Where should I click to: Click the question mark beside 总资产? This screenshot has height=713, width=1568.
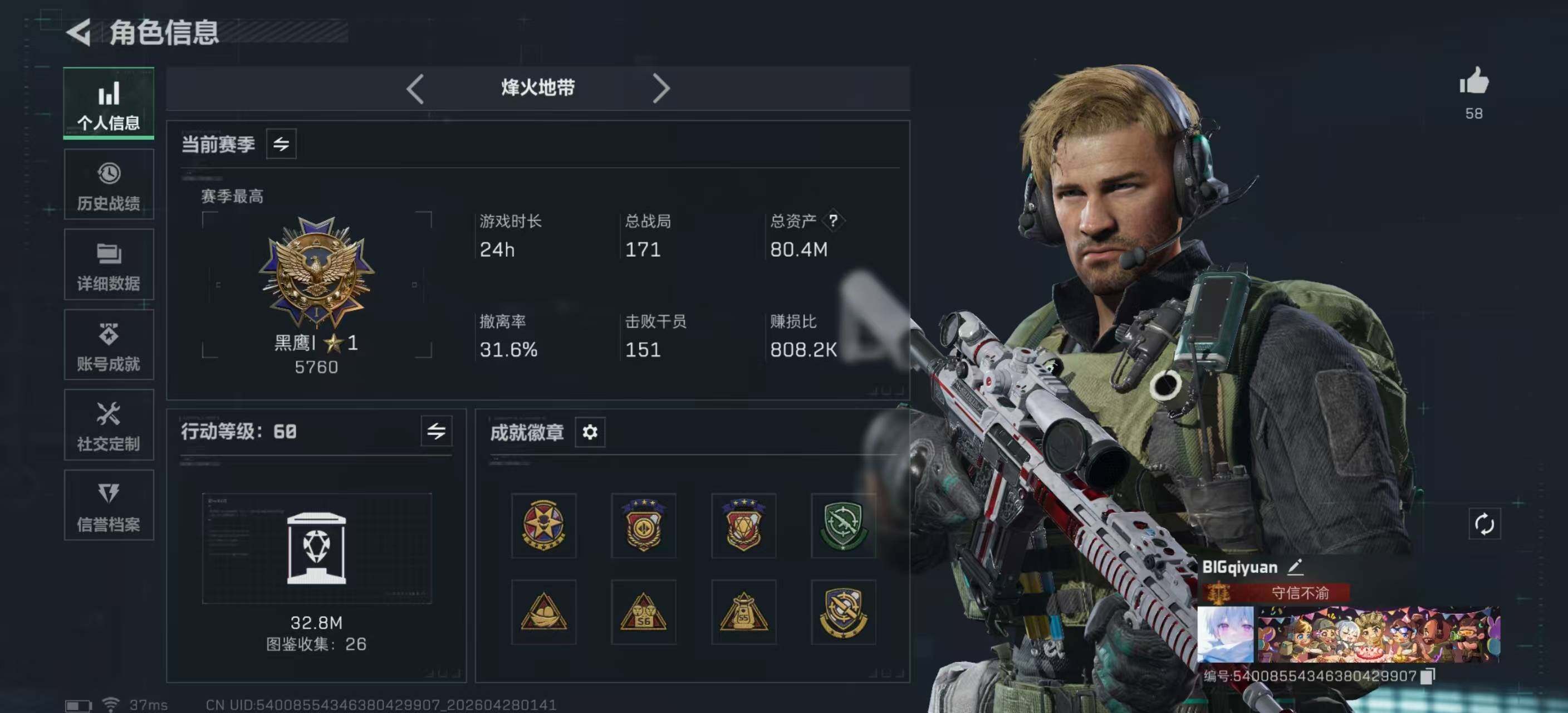pos(832,221)
